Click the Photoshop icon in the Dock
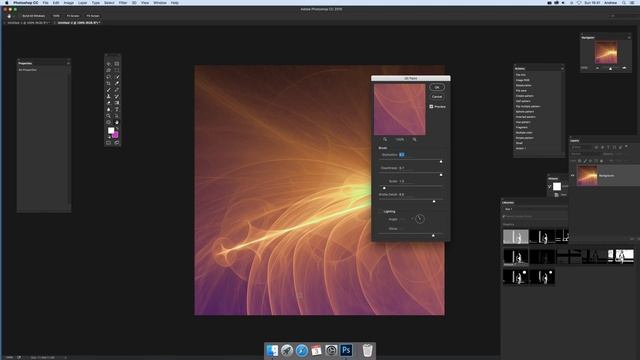This screenshot has height=360, width=640. click(346, 350)
